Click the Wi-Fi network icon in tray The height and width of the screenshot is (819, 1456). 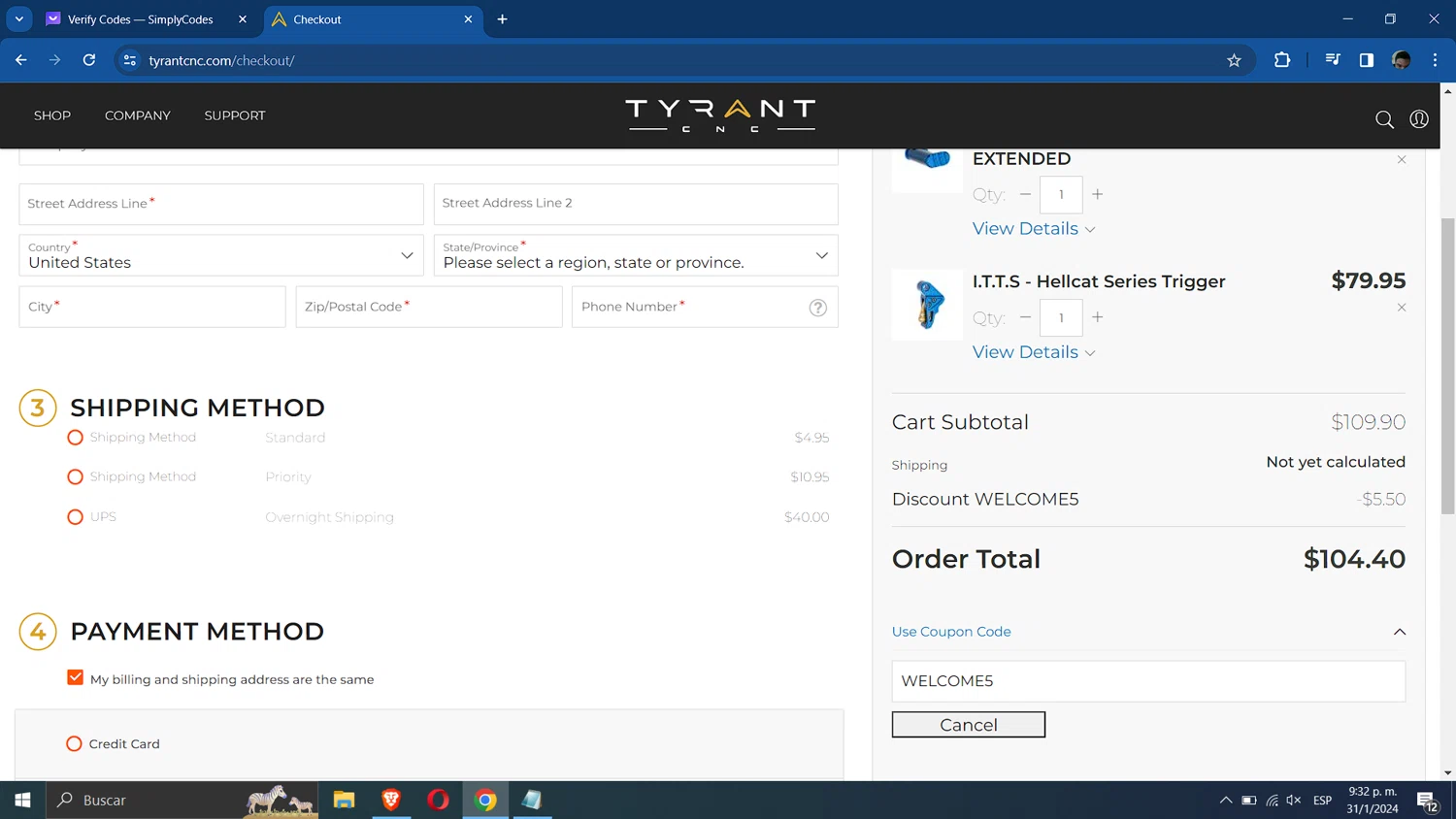[x=1272, y=801]
